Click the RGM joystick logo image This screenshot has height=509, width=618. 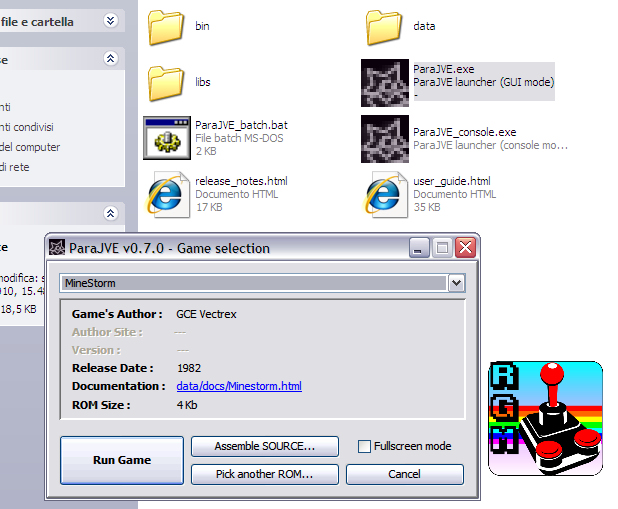(545, 418)
